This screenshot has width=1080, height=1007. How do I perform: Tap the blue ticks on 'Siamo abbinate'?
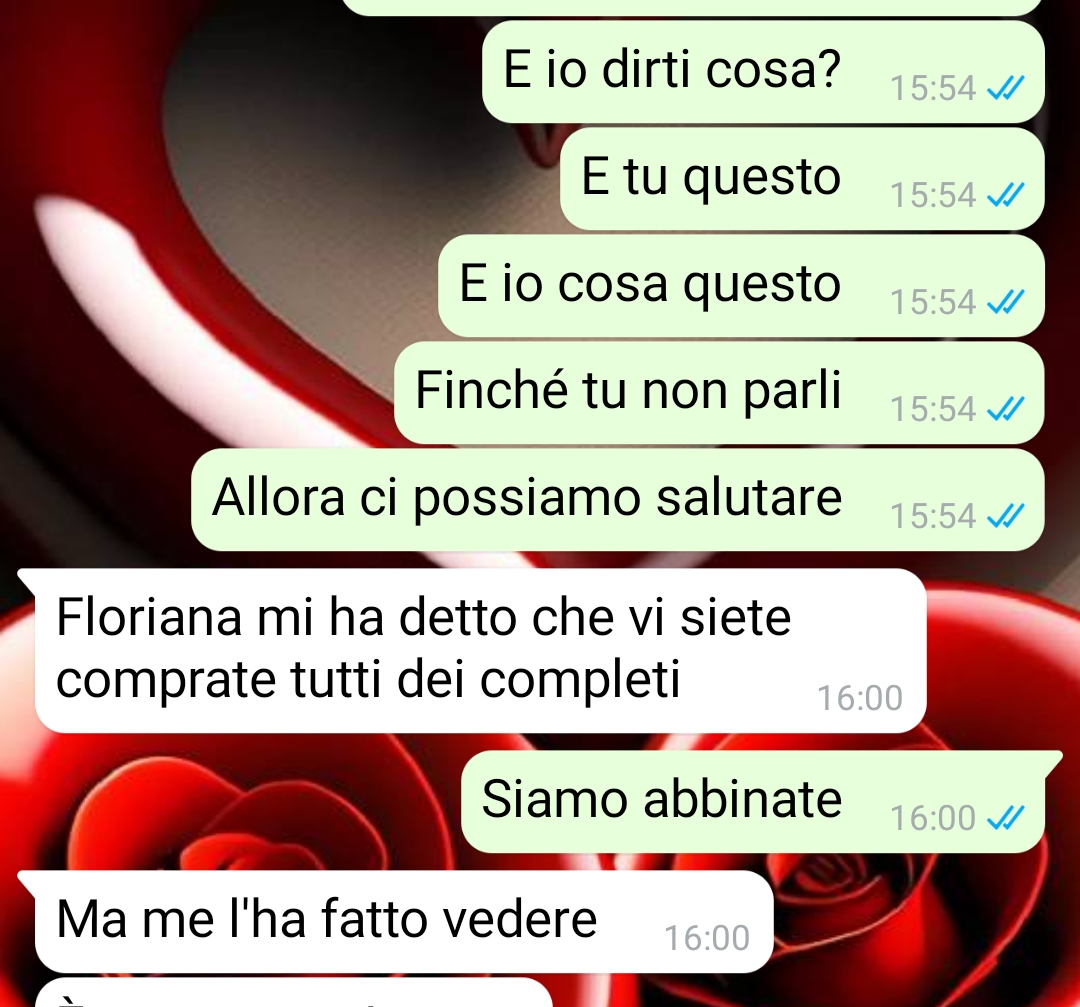(1006, 818)
